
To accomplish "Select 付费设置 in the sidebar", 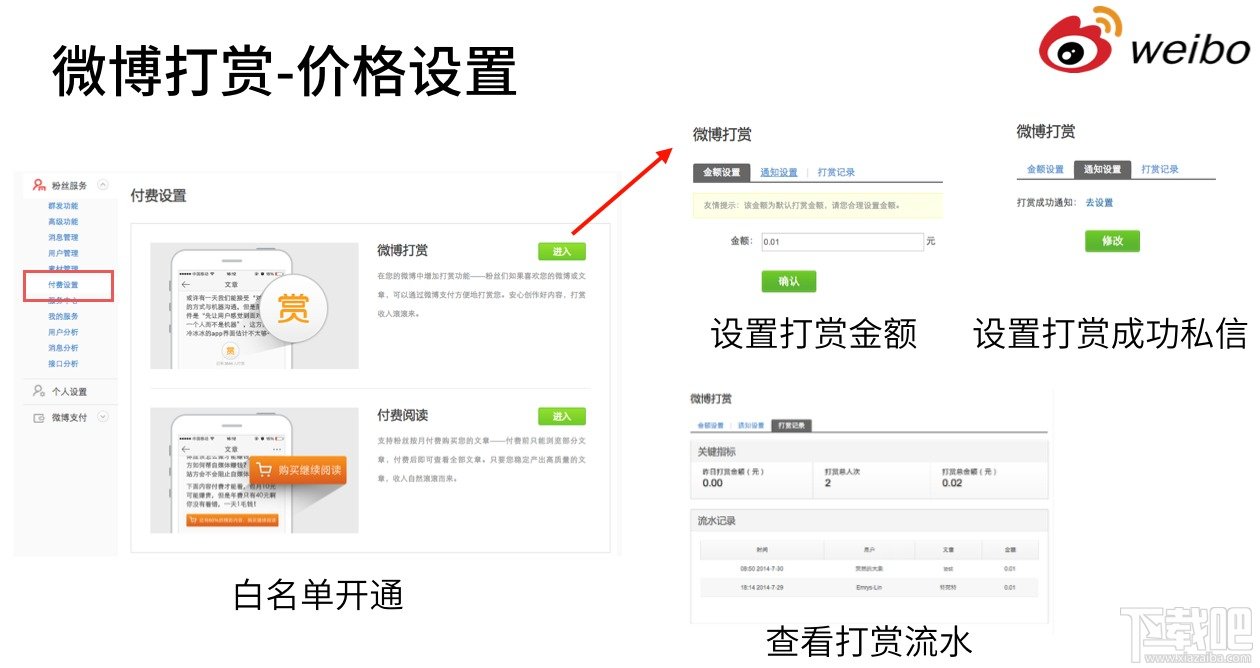I will [63, 286].
